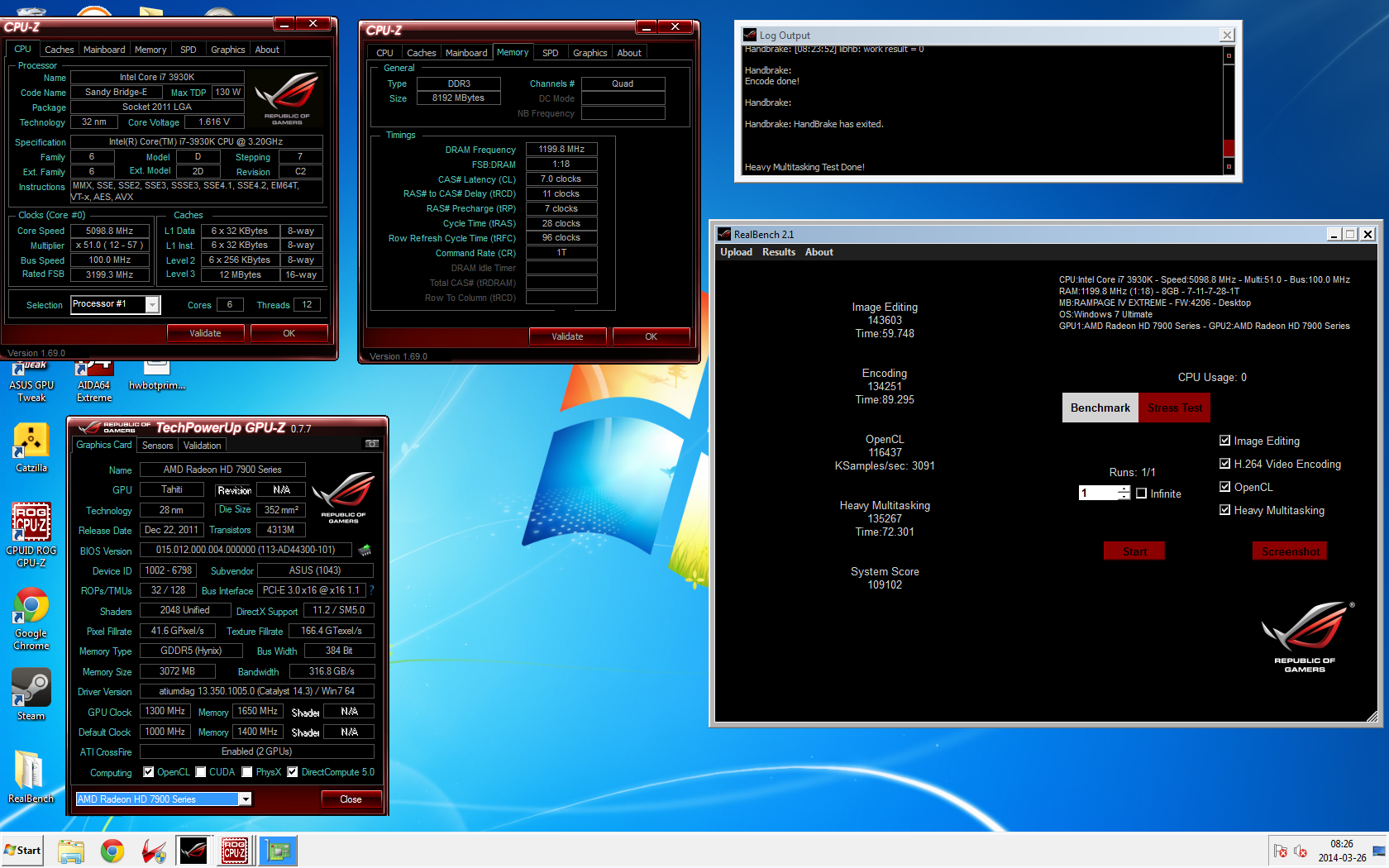This screenshot has width=1389, height=868.
Task: Click the Chrome icon in the taskbar
Action: [112, 851]
